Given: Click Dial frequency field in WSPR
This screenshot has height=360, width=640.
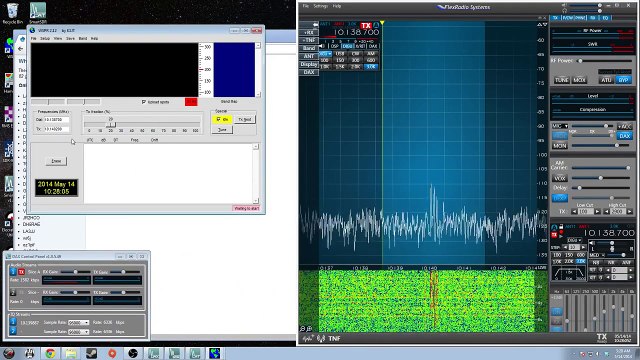Looking at the screenshot, I should click(x=56, y=120).
